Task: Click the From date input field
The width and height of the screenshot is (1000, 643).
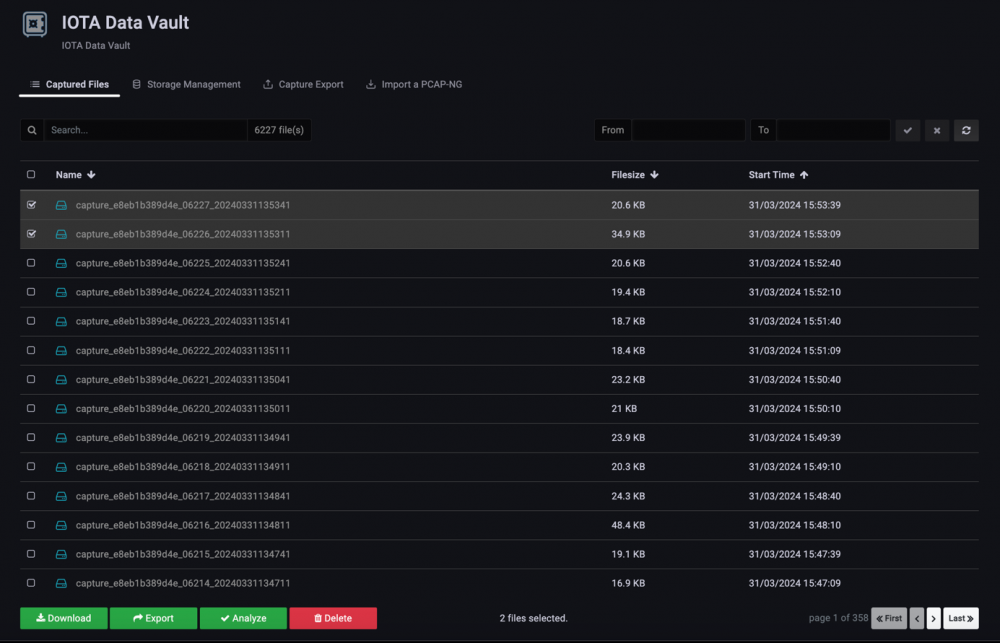Action: click(688, 130)
